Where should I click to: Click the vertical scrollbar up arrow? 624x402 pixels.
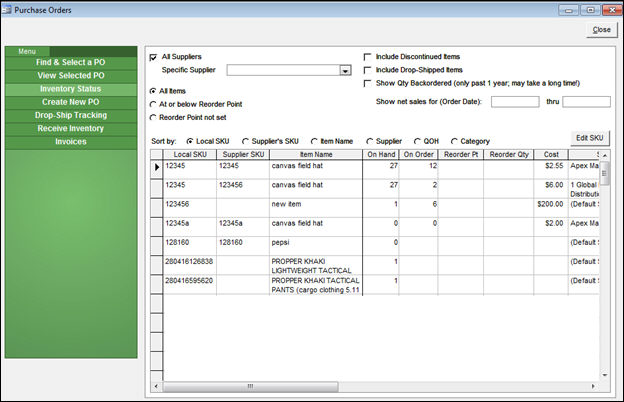click(x=604, y=155)
